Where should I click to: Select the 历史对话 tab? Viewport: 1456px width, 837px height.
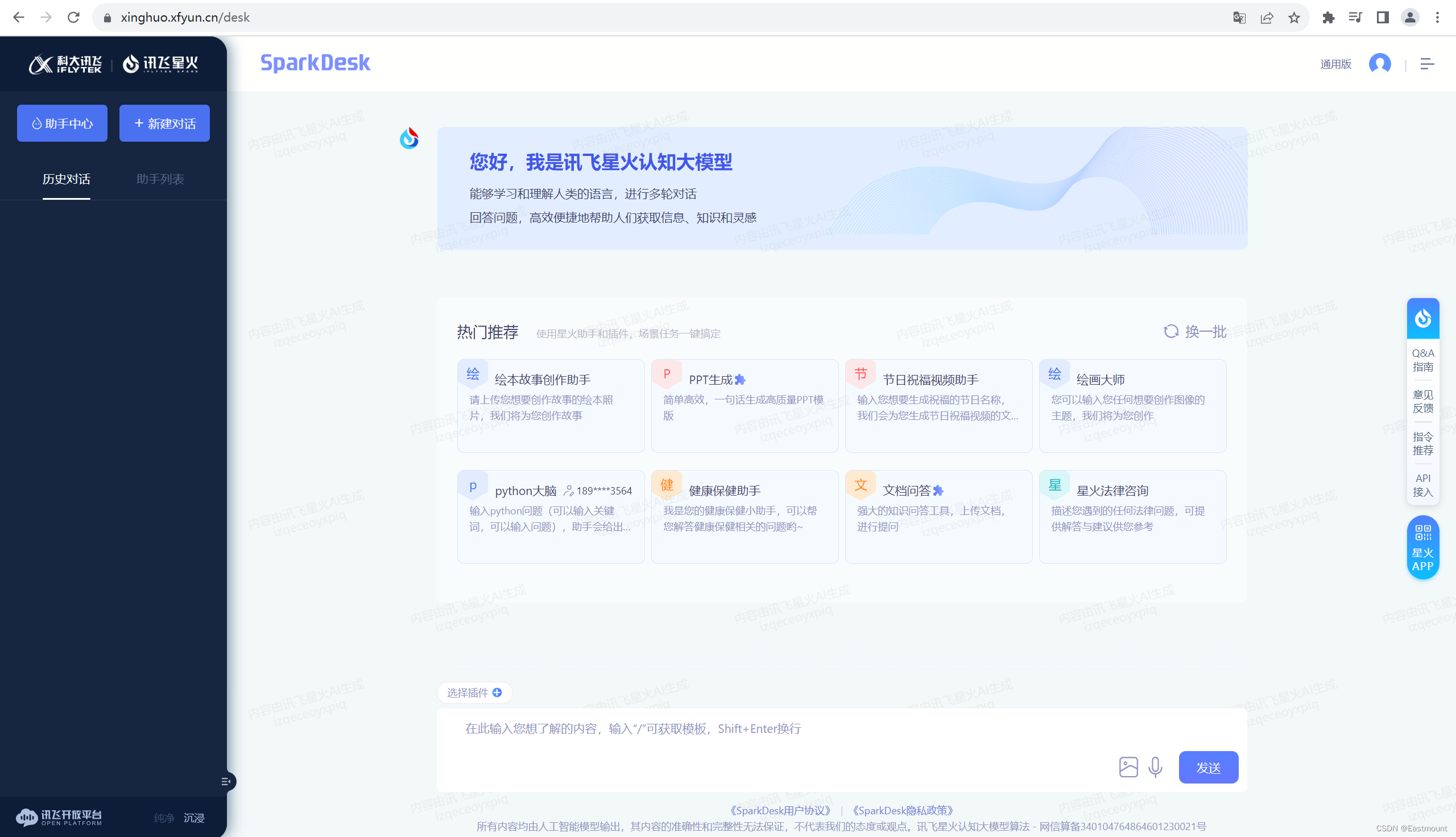coord(66,179)
